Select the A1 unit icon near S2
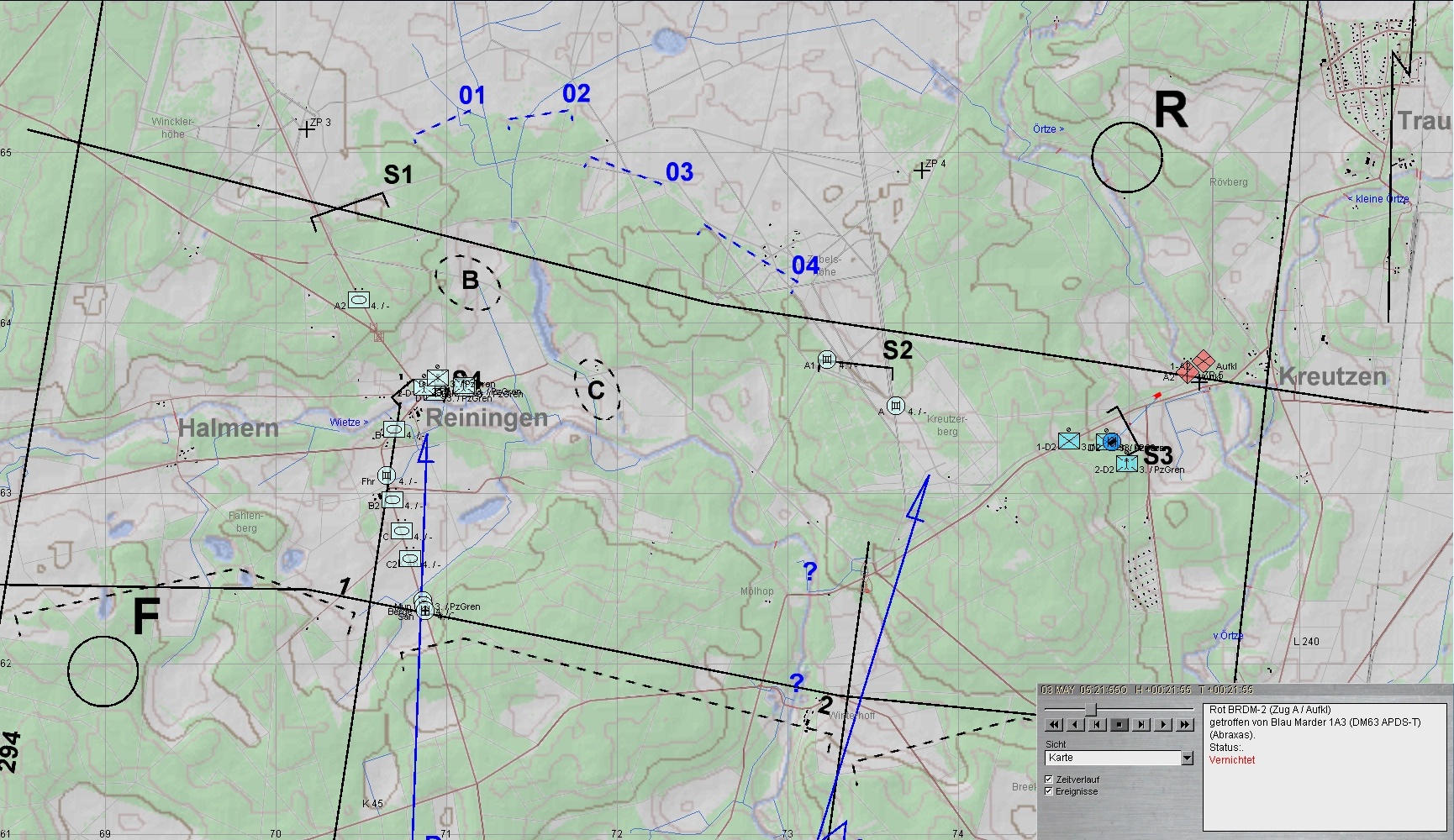This screenshot has height=840, width=1454. click(827, 360)
